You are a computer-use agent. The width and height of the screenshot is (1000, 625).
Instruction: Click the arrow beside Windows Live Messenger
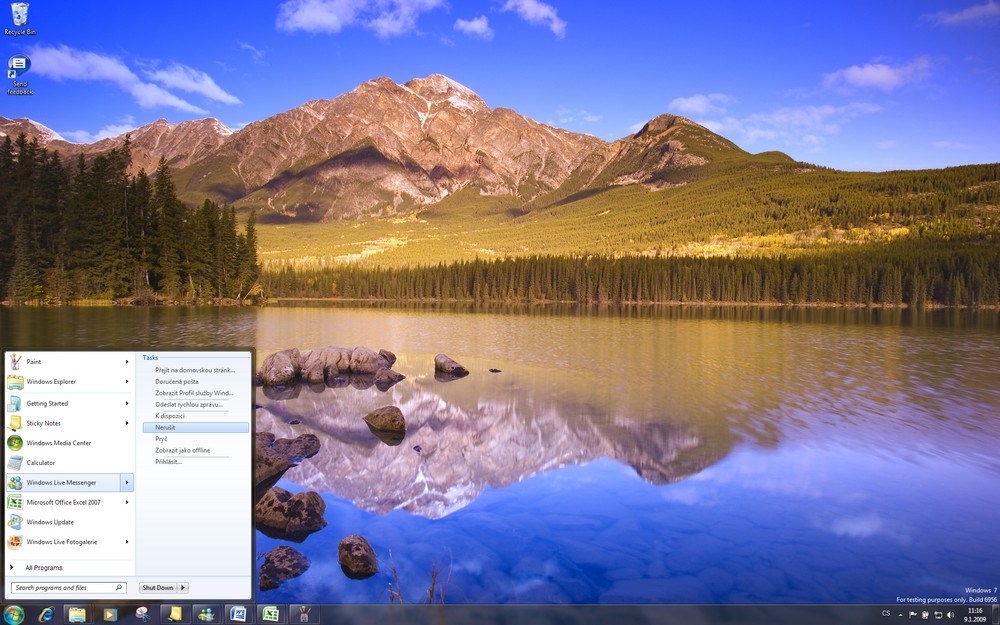pyautogui.click(x=127, y=482)
